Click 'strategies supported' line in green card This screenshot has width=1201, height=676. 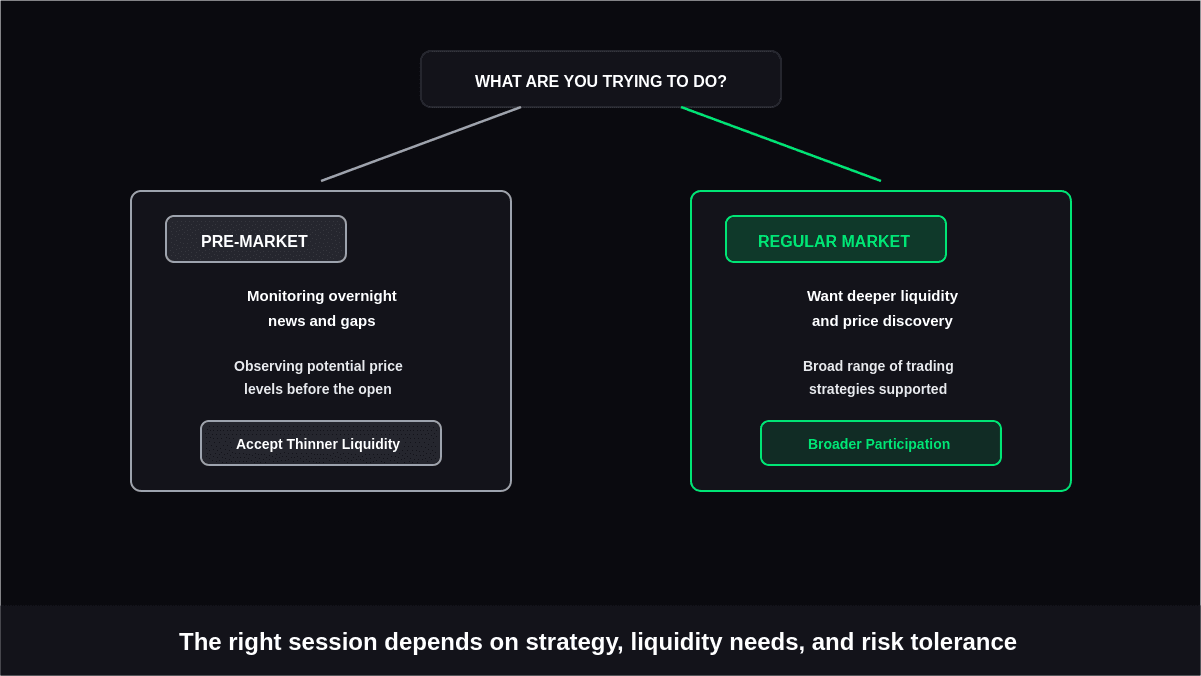pos(878,389)
